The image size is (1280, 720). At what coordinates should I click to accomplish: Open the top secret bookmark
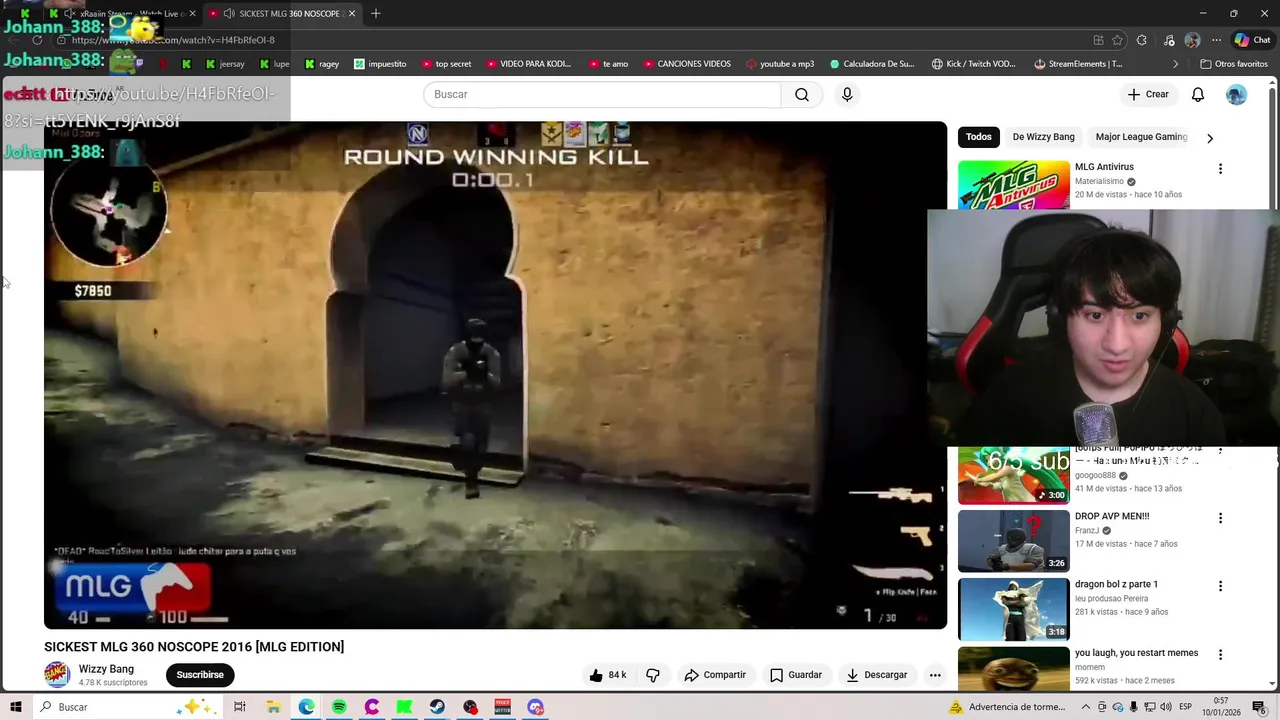pyautogui.click(x=446, y=64)
